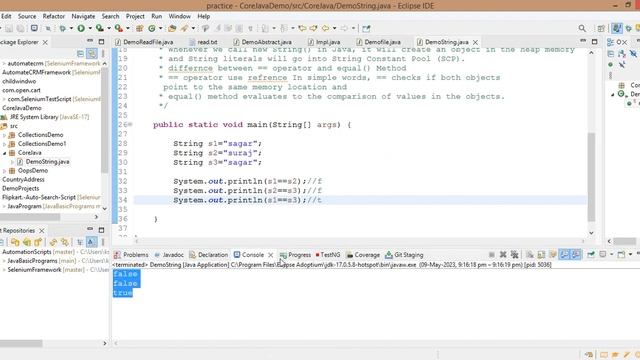Image resolution: width=640 pixels, height=360 pixels.
Task: Collapse CoreJava package node
Action: (x=4, y=153)
